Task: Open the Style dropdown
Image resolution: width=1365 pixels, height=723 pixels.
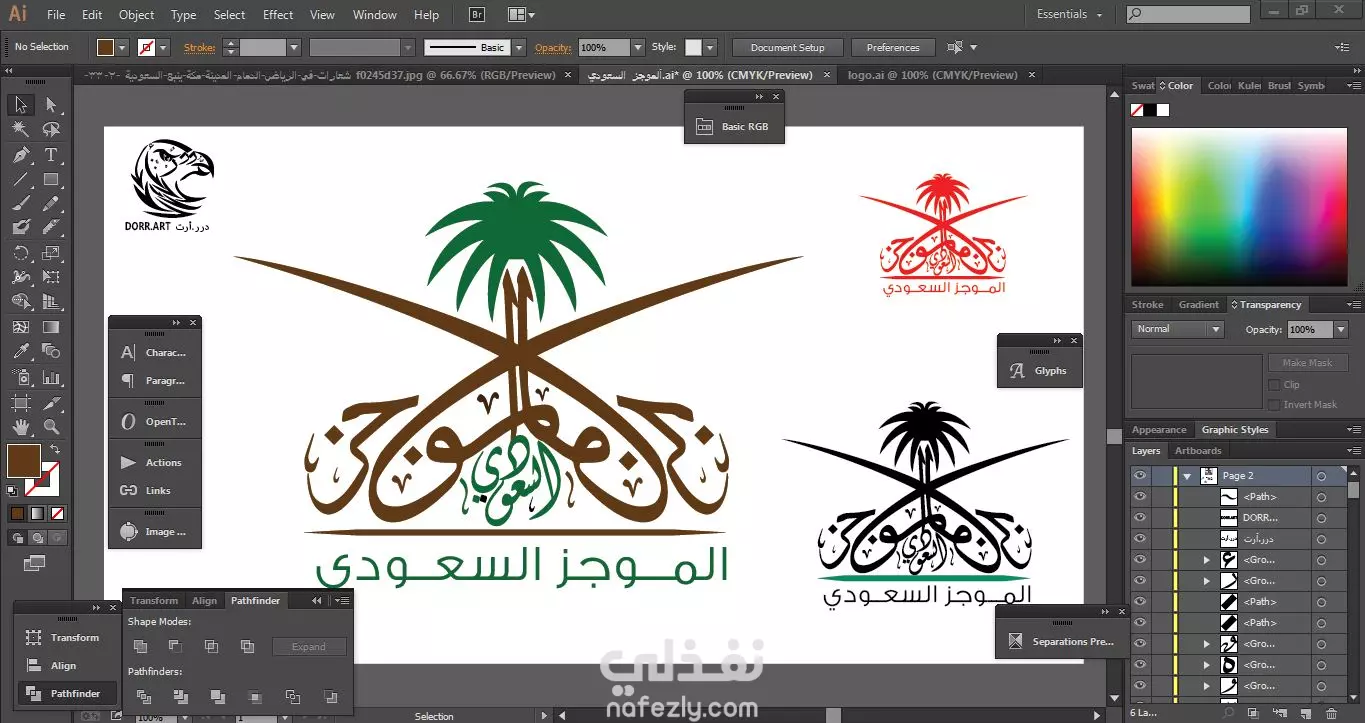Action: click(709, 47)
